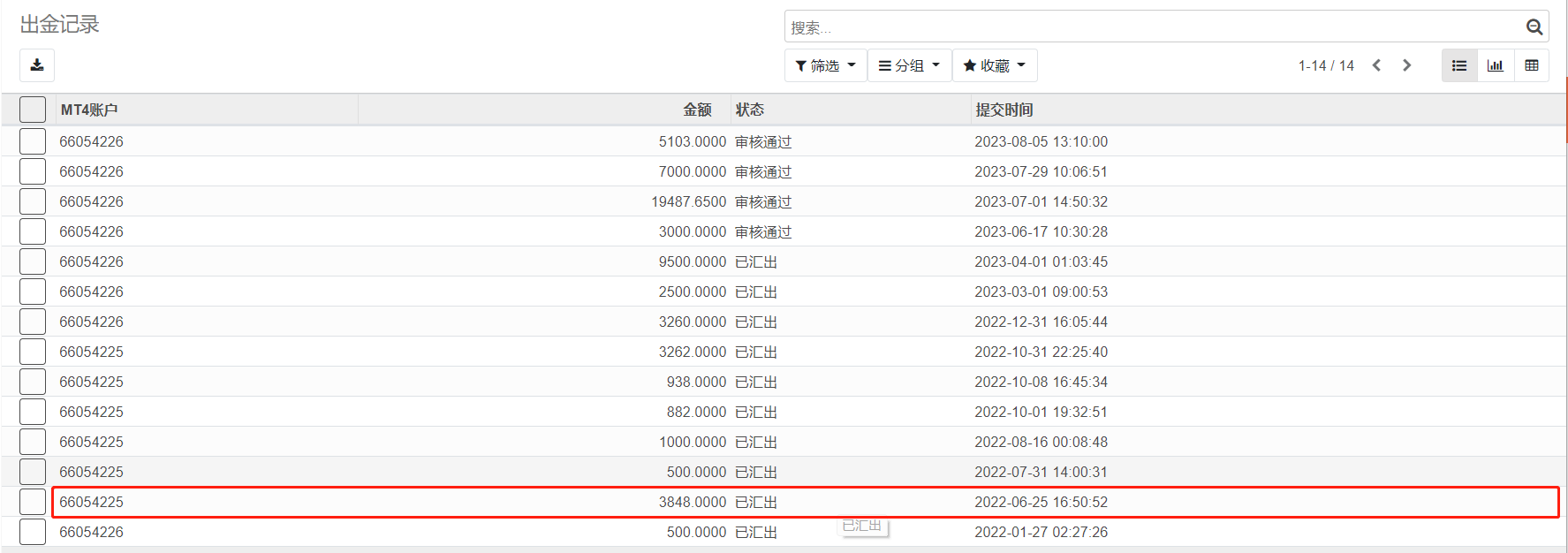This screenshot has height=553, width=1568.
Task: Click timestamp 2022-10-01 19:32:51
Action: pos(1041,412)
